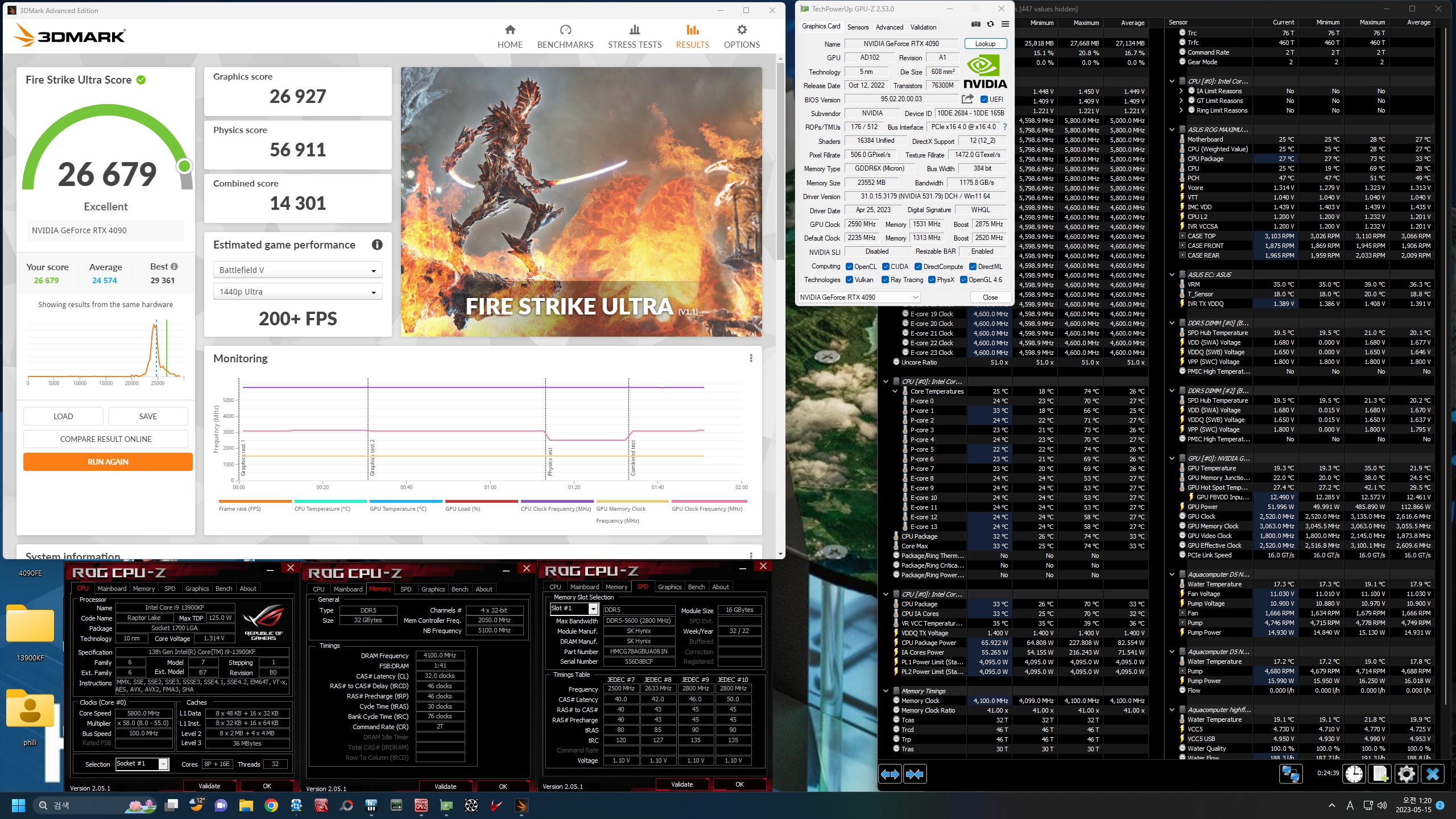Click HWiNFO expand columns arrows button
The image size is (1456, 819).
tap(890, 774)
